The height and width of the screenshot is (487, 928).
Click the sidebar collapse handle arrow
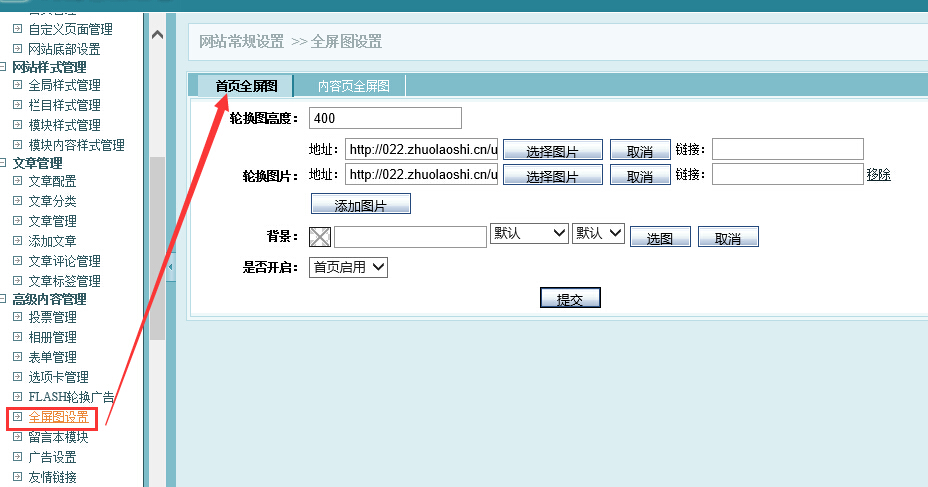click(x=170, y=267)
